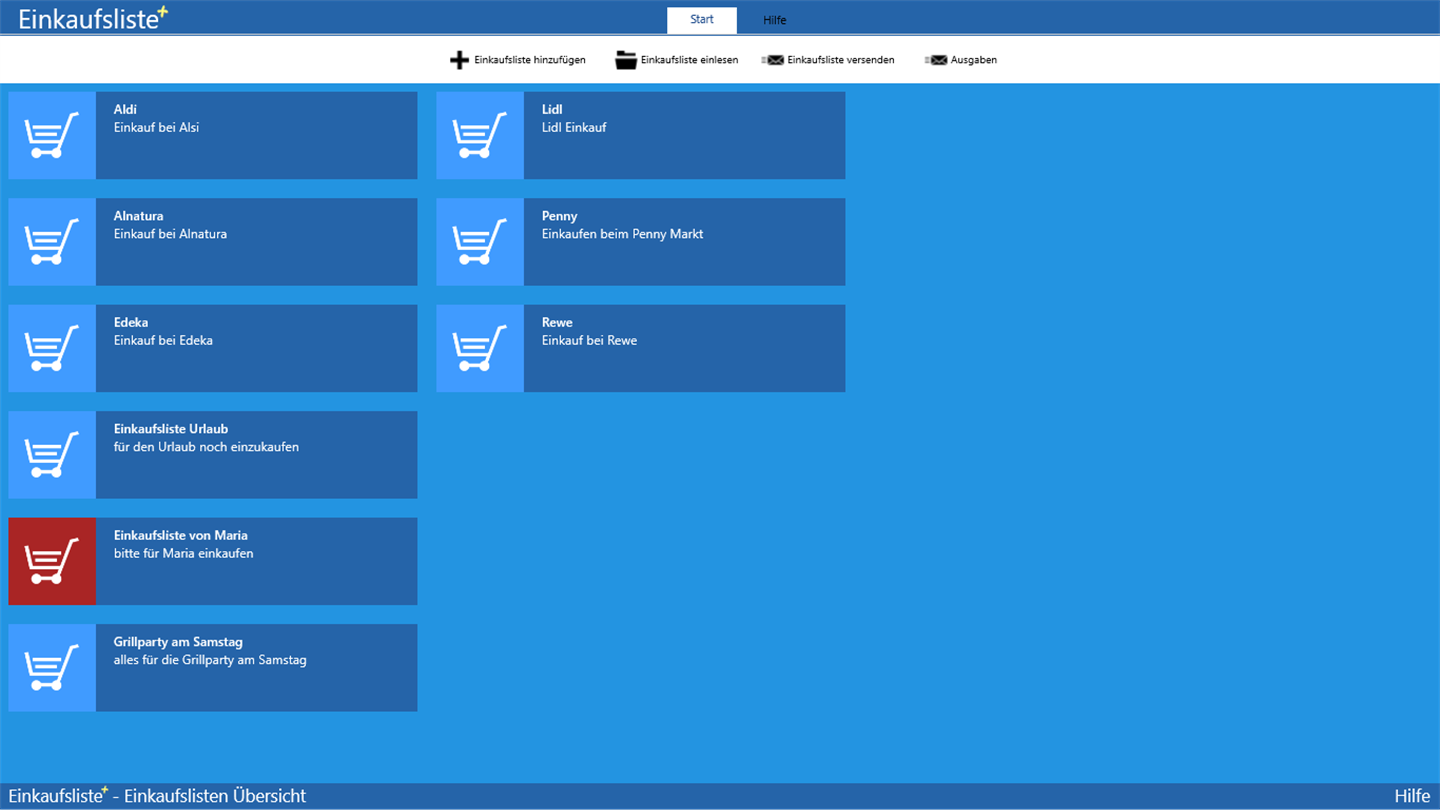Click the 'Einkaufsliste von Maria' title
Screen dimensions: 1440x810
(181, 535)
